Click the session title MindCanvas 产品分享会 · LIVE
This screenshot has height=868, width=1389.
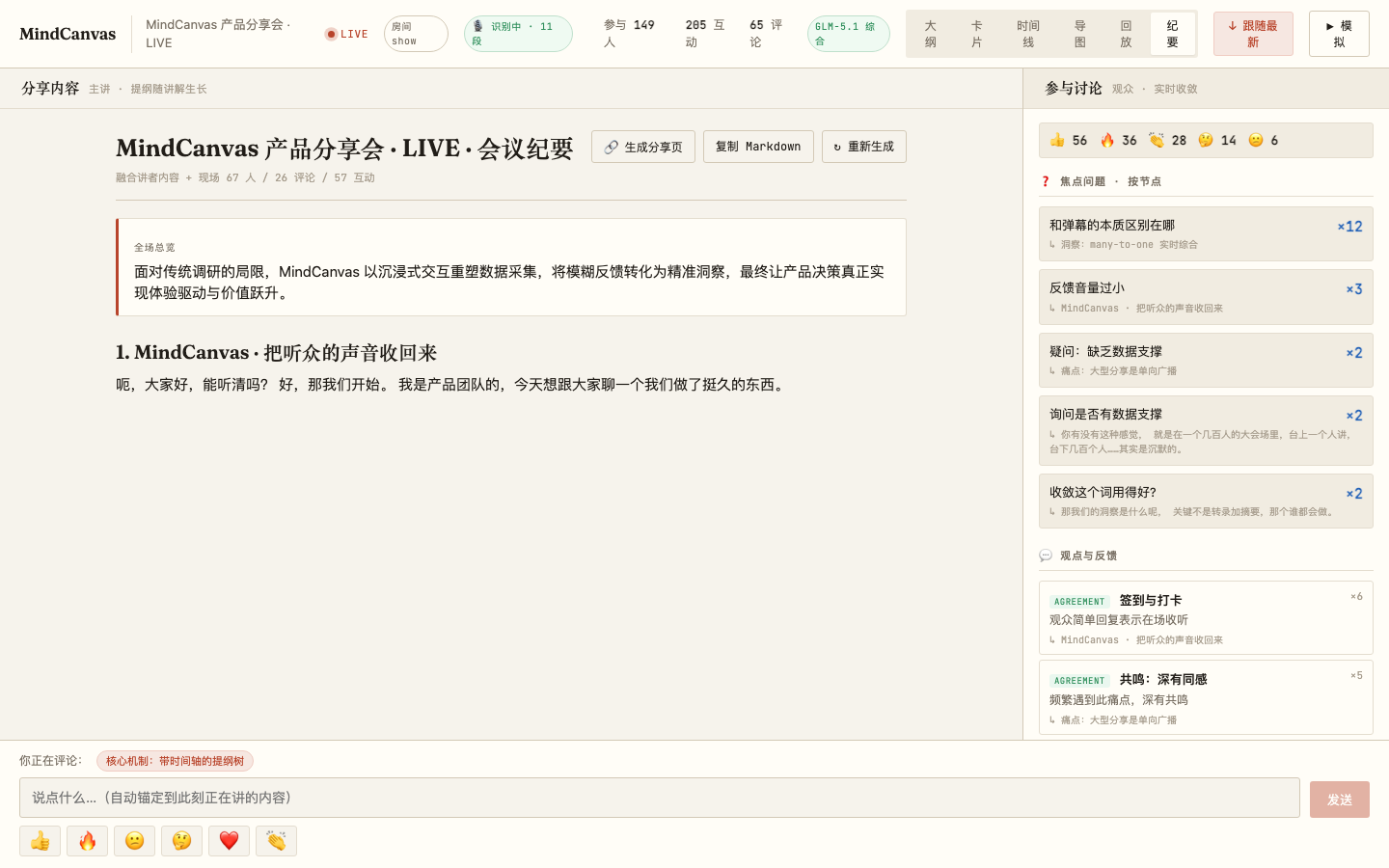pyautogui.click(x=218, y=34)
